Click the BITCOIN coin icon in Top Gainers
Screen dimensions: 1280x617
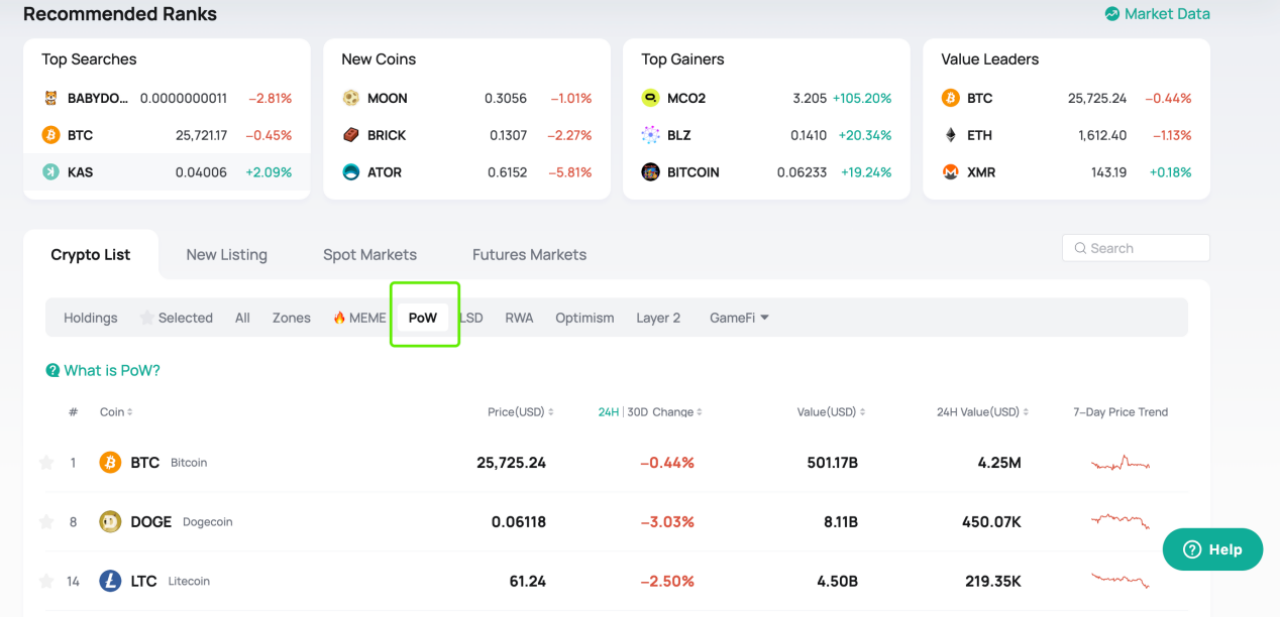651,172
